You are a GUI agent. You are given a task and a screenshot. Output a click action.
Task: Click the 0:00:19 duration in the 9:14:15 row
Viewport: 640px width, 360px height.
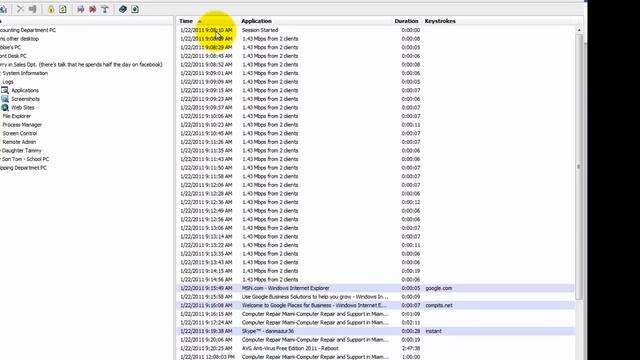411,271
